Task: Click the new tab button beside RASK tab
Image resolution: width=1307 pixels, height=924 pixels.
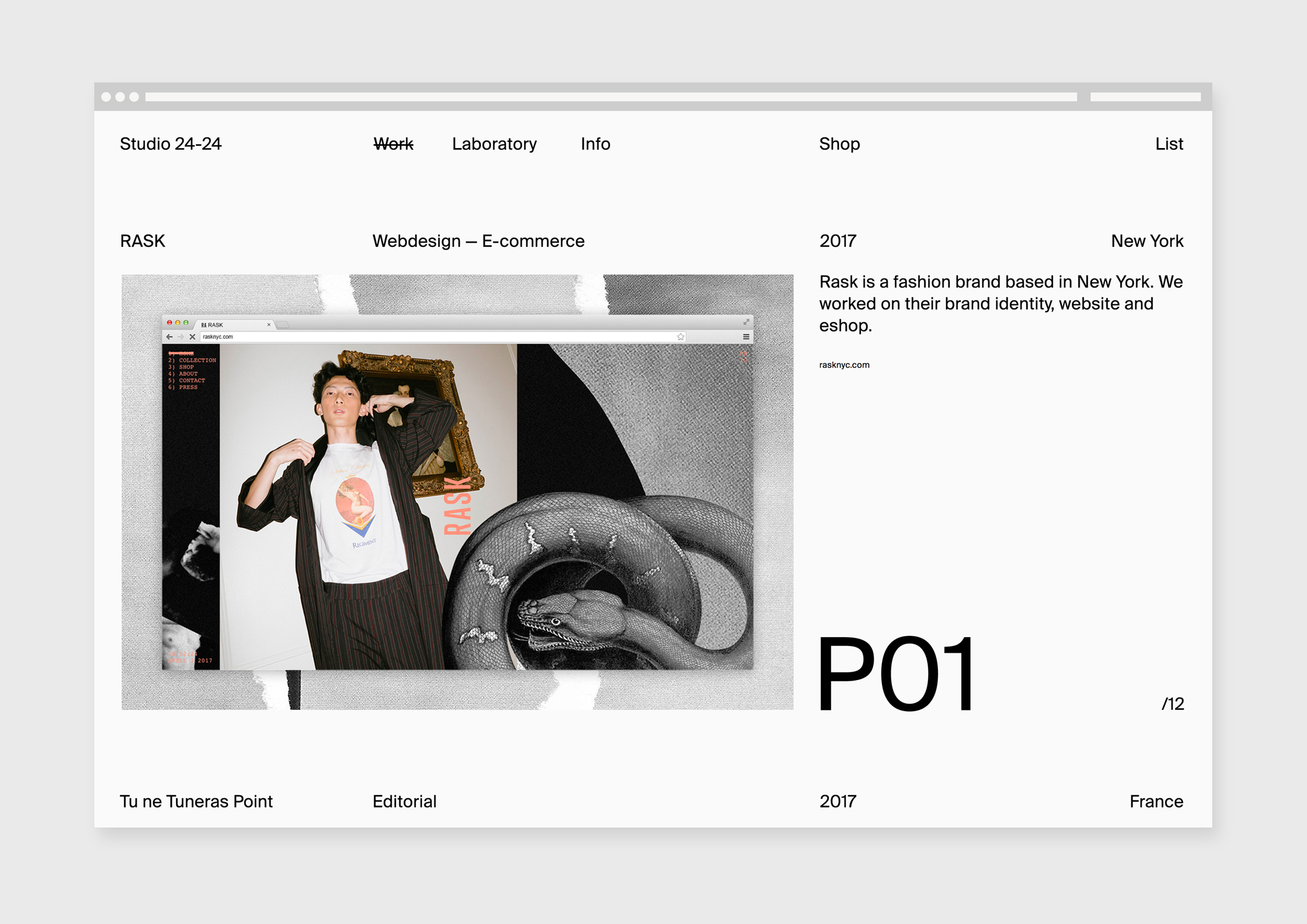Action: pyautogui.click(x=283, y=325)
